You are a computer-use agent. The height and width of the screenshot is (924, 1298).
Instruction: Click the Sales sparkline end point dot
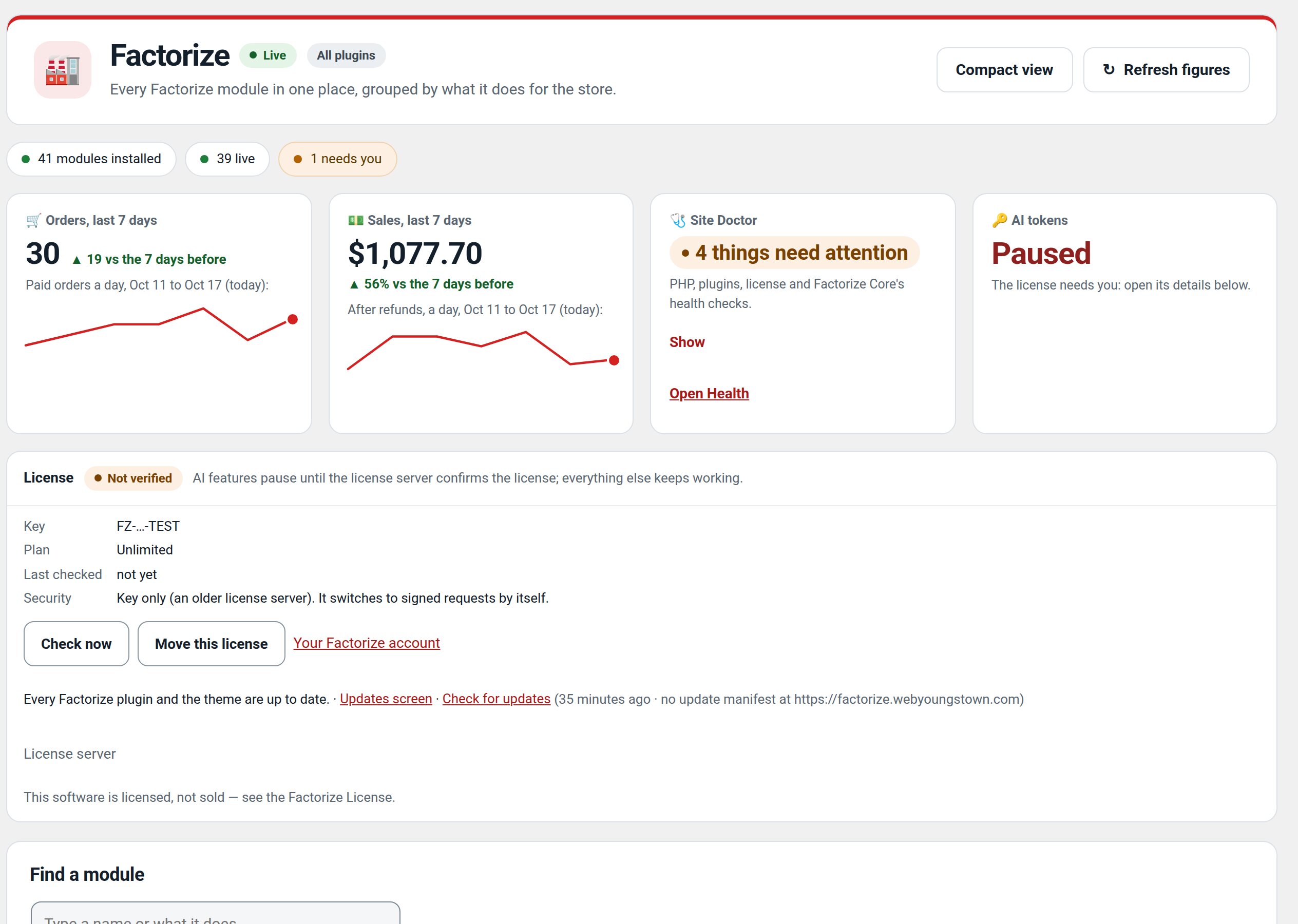click(614, 360)
